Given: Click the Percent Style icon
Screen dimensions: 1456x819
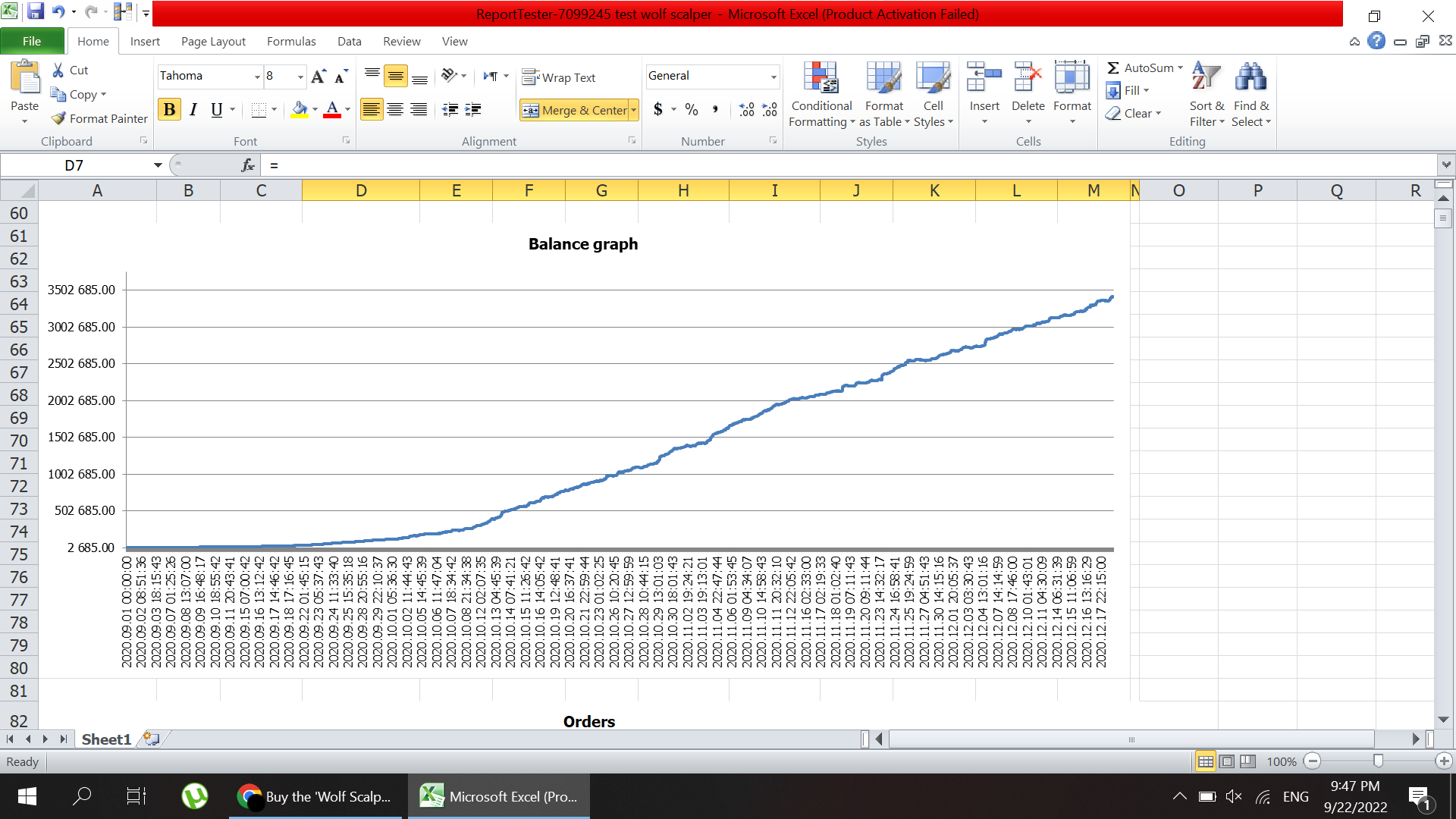Looking at the screenshot, I should click(691, 110).
